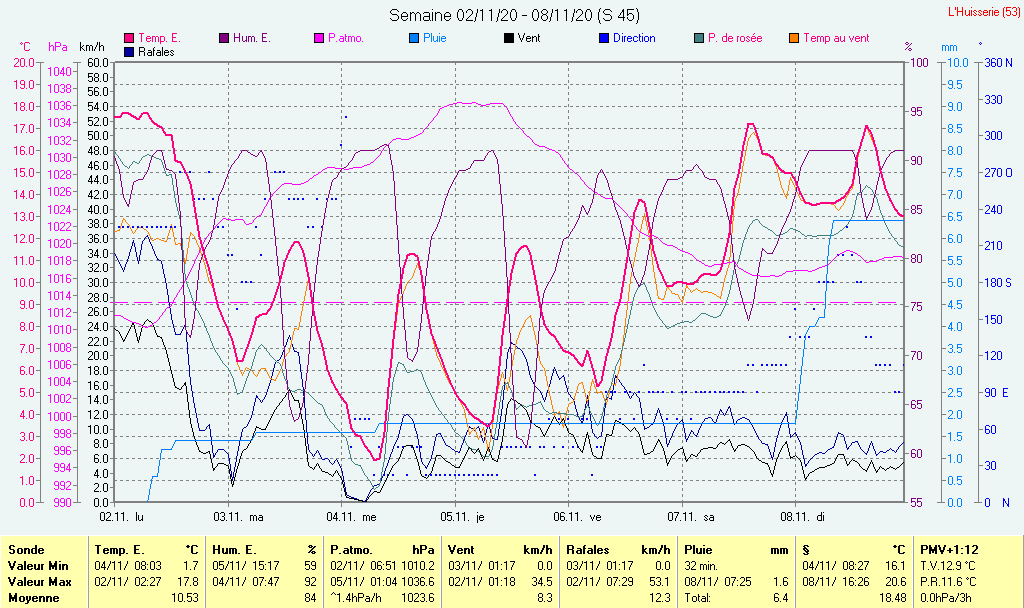Click the average wind value 8.3
This screenshot has width=1024, height=608.
[545, 598]
